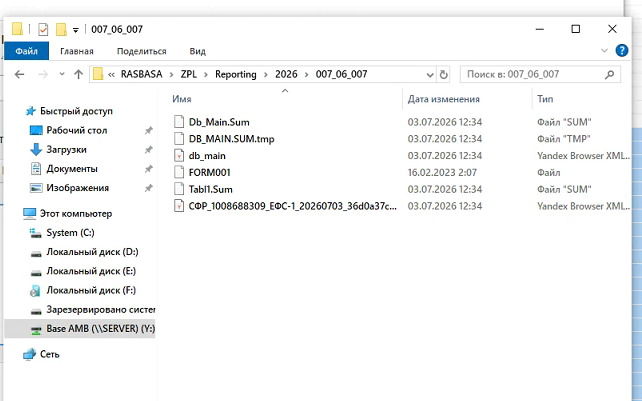Open Локальный диск (D:)
The image size is (642, 401).
tap(93, 252)
